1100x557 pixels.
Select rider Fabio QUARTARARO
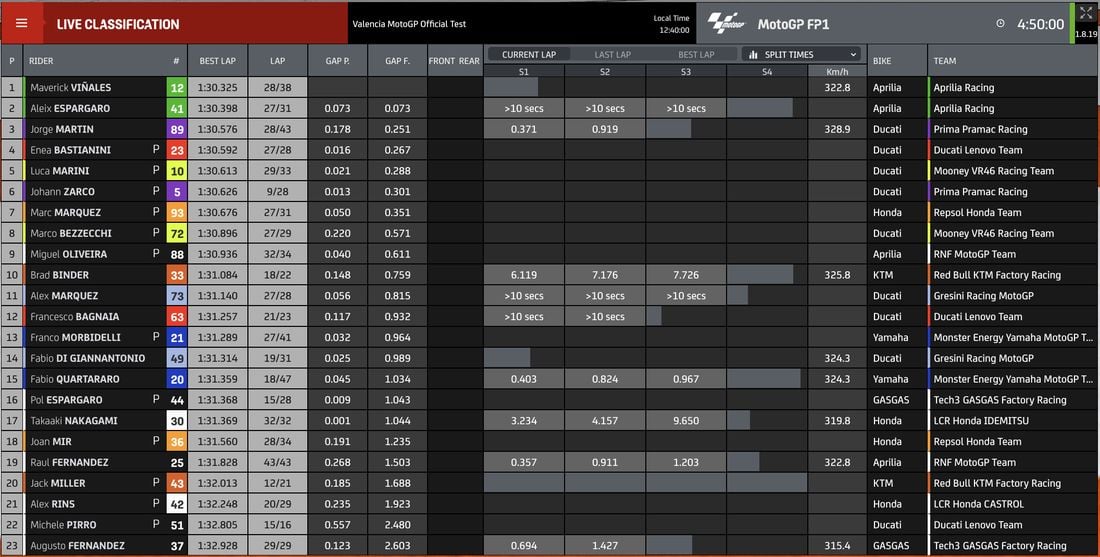pyautogui.click(x=74, y=380)
